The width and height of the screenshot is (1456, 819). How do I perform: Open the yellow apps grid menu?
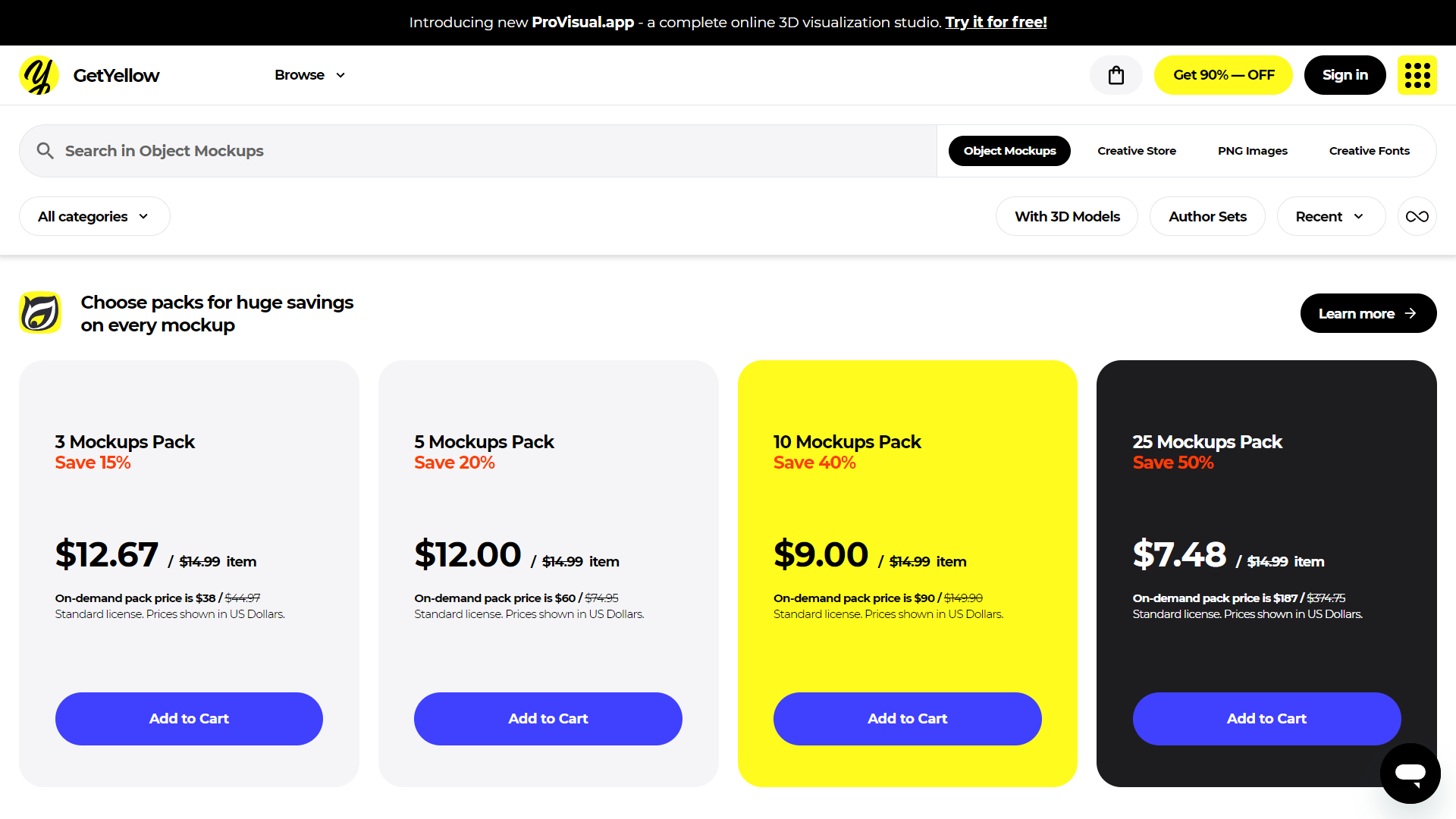[1417, 75]
